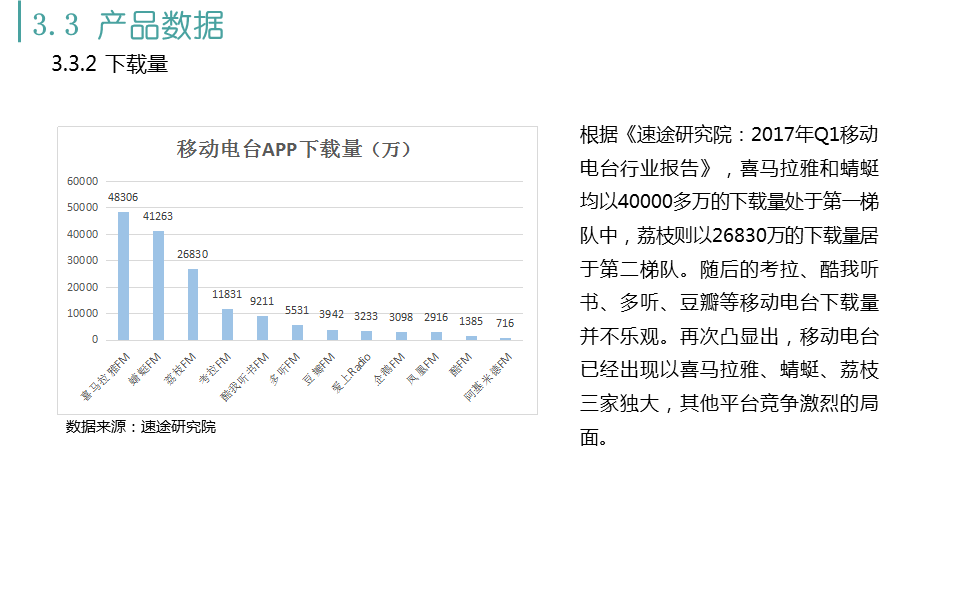Screen dimensions: 960x600
Task: Select the data label '716'
Action: [x=505, y=323]
